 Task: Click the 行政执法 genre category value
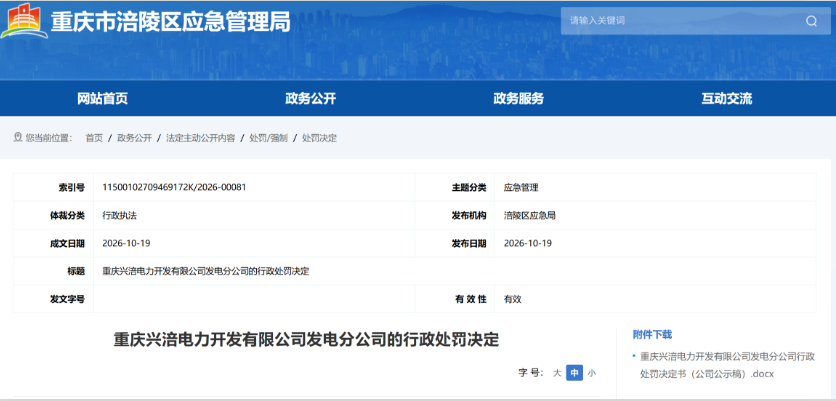point(119,215)
